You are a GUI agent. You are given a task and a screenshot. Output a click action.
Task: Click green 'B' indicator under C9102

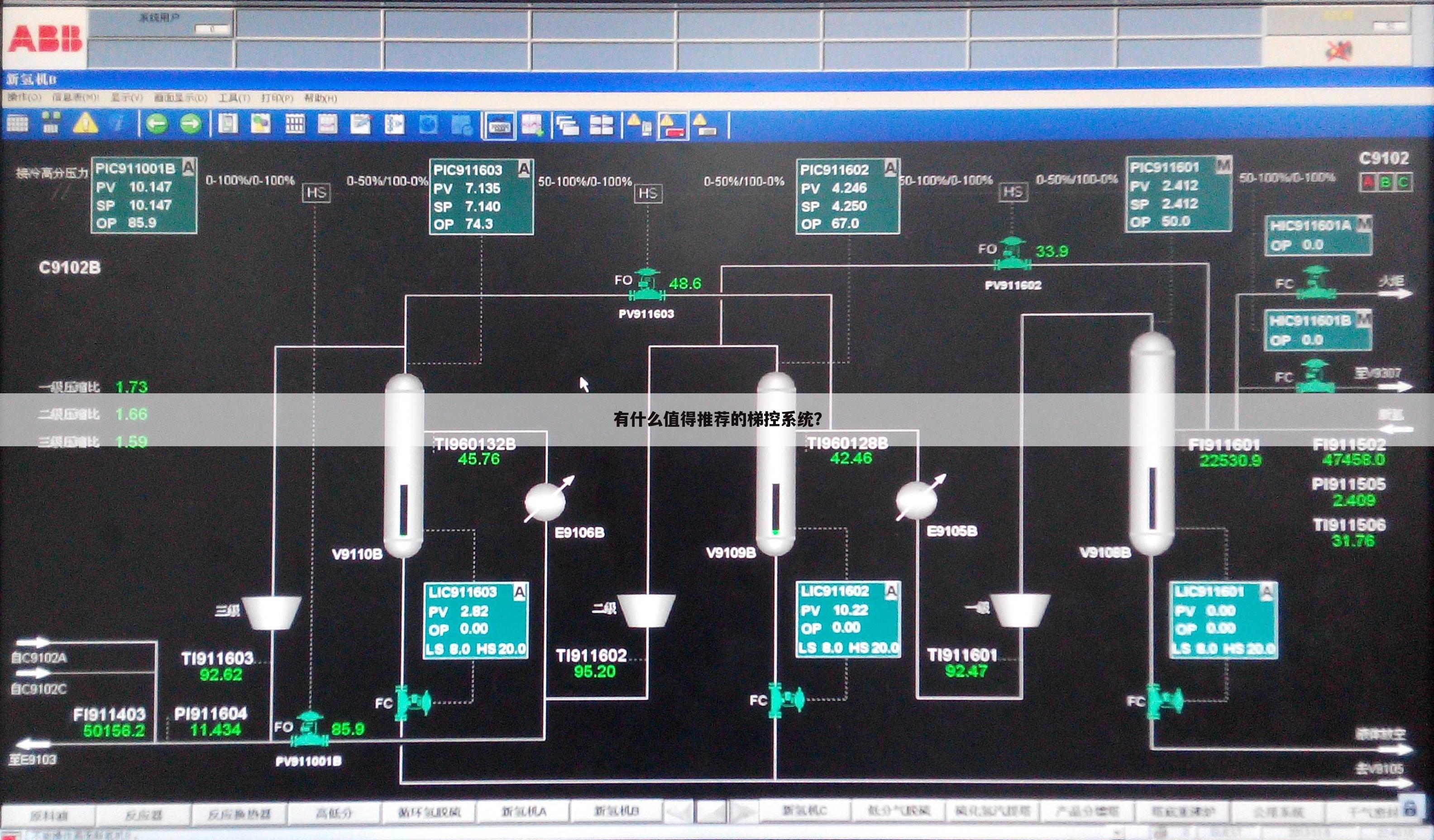click(x=1386, y=183)
